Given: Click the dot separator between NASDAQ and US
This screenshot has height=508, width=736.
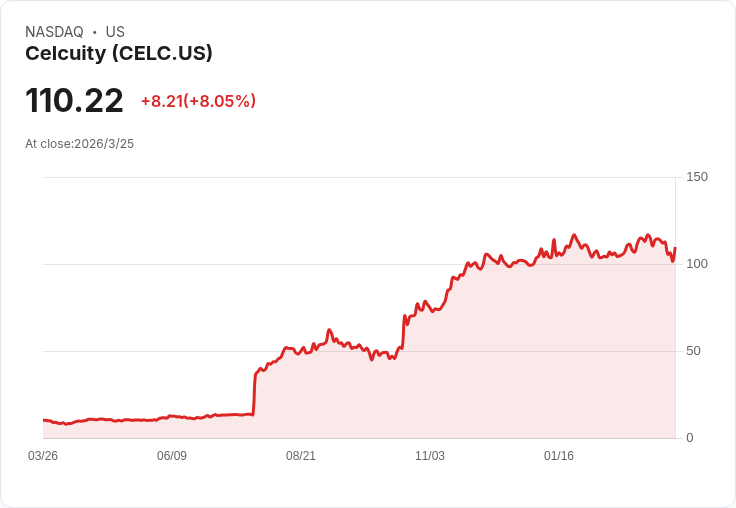Looking at the screenshot, I should click(94, 32).
